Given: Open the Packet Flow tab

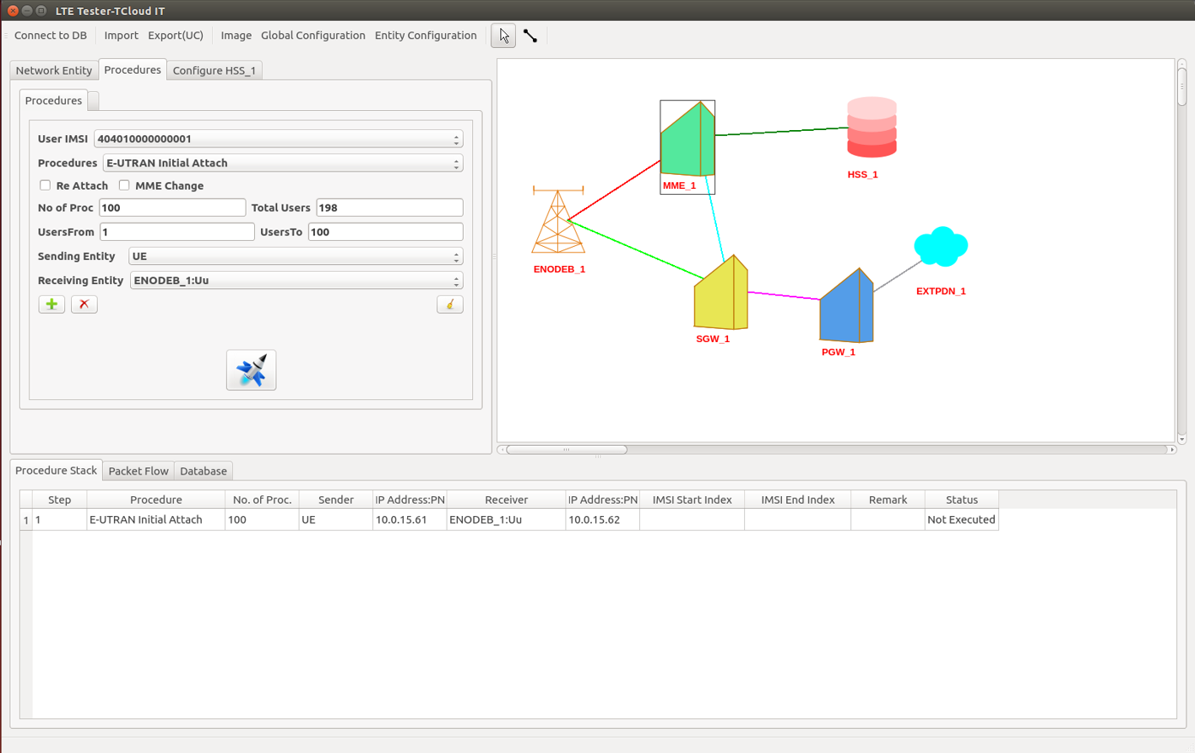Looking at the screenshot, I should [139, 471].
